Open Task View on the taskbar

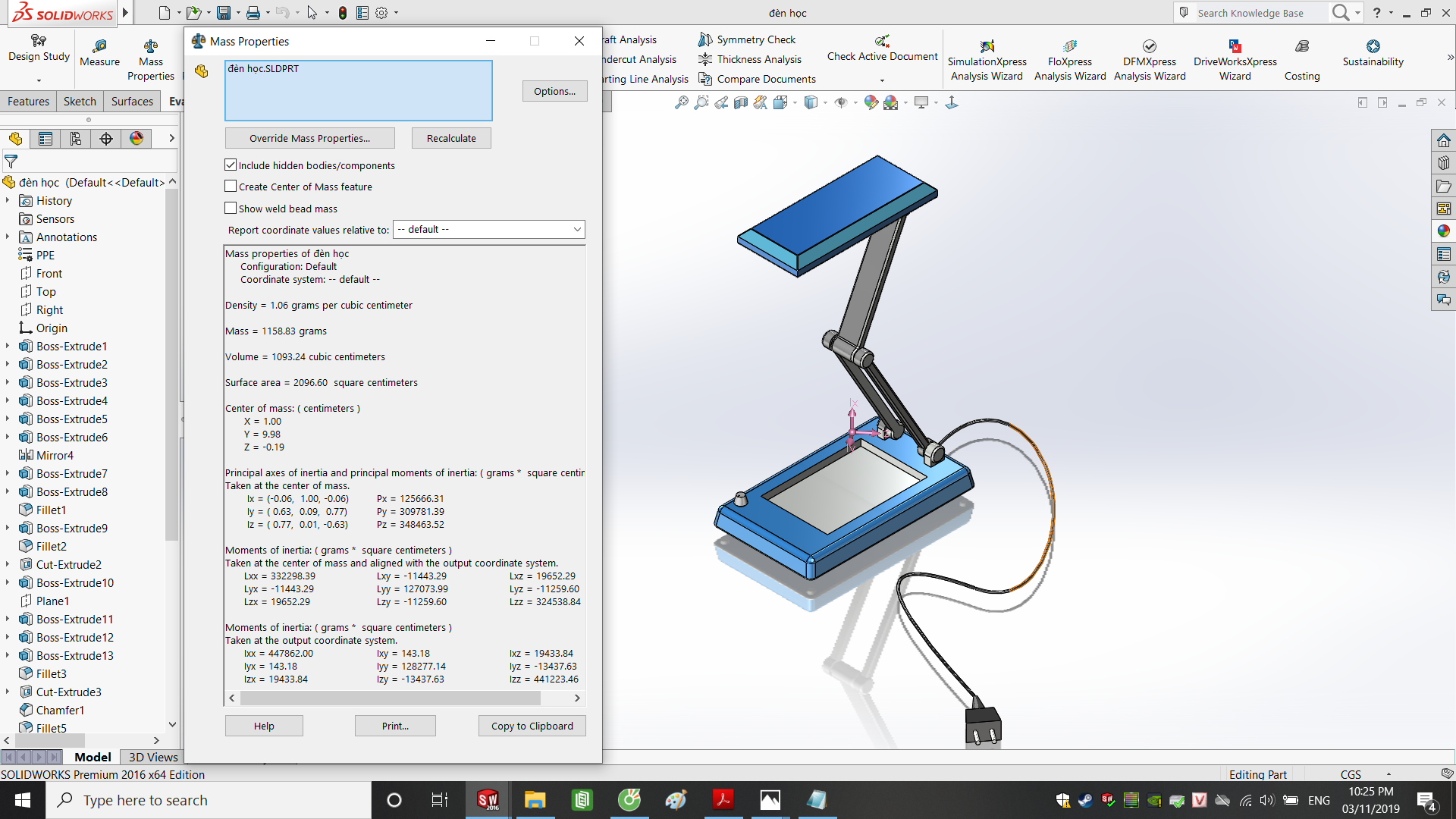[x=440, y=800]
